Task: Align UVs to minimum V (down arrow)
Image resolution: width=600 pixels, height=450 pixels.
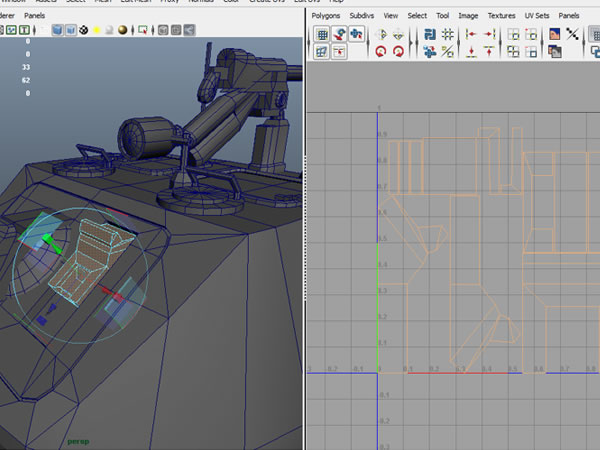Action: click(x=471, y=52)
